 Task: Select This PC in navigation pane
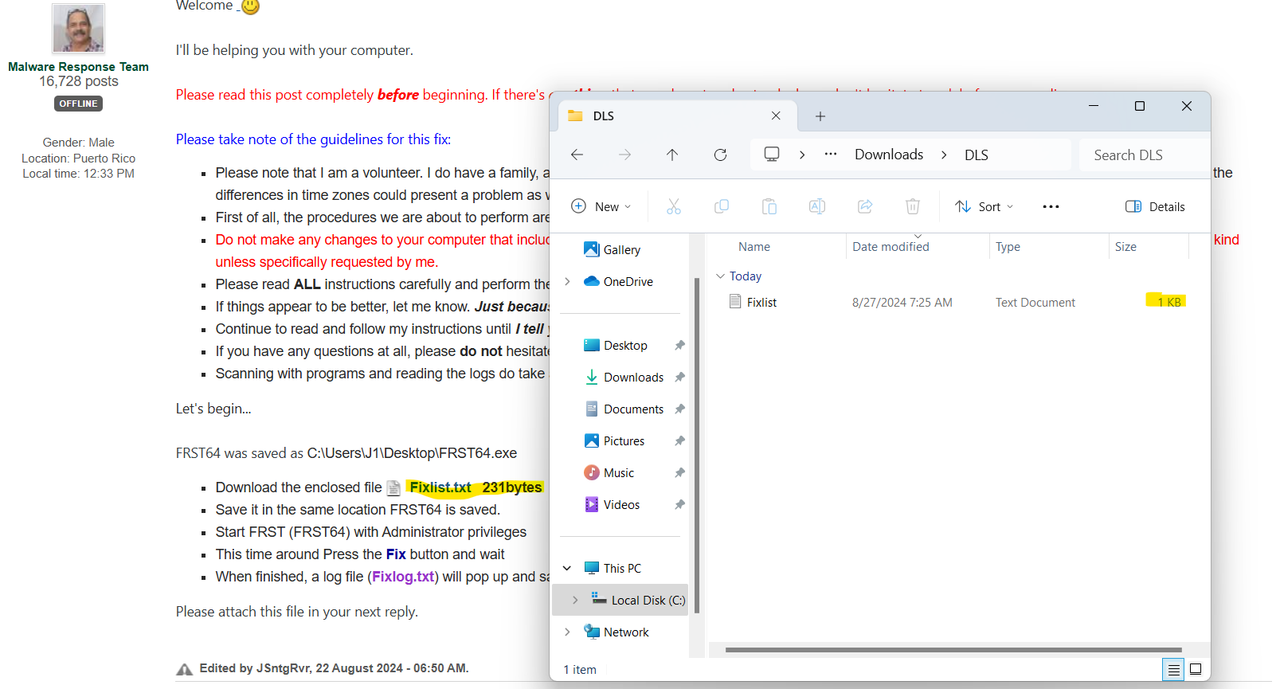612,568
